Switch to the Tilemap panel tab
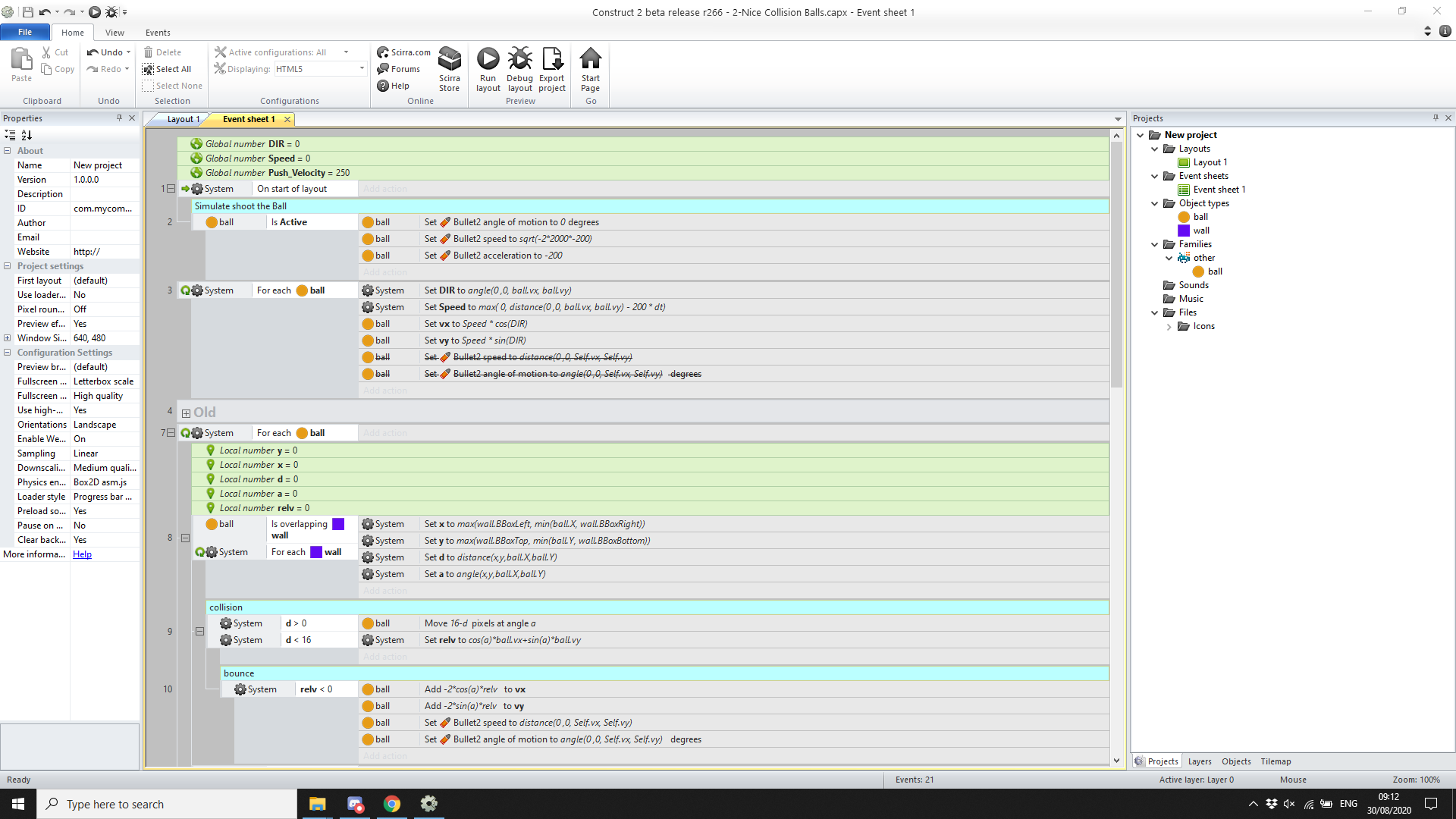 pyautogui.click(x=1276, y=761)
